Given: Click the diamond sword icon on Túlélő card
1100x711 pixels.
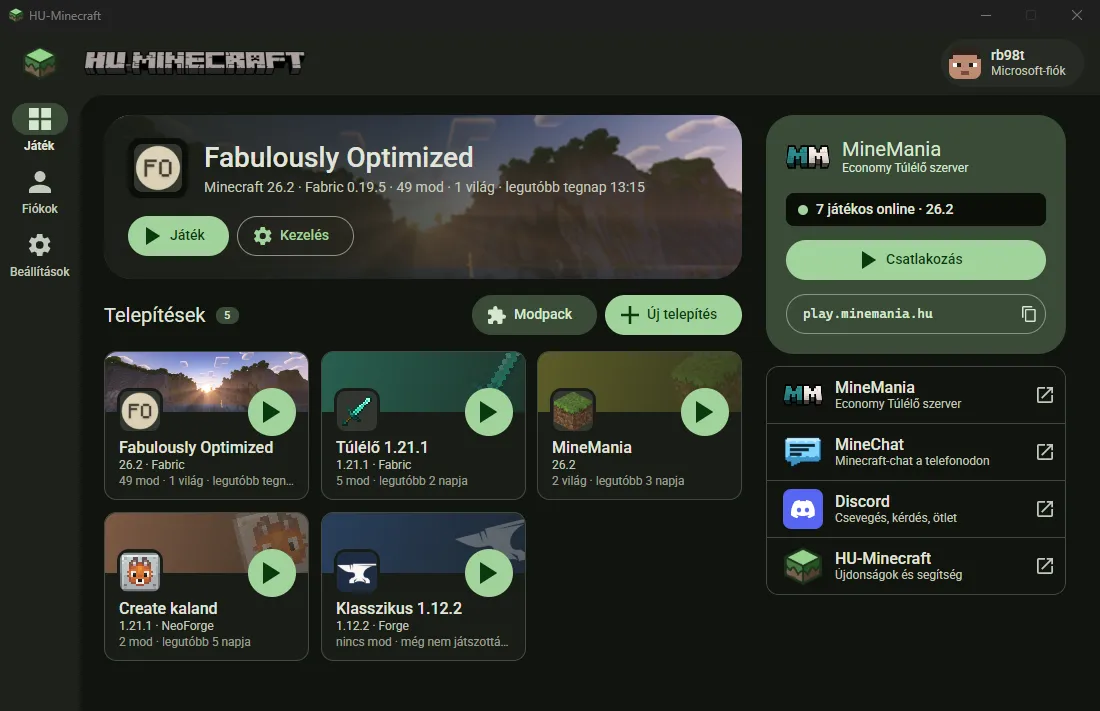Looking at the screenshot, I should [x=356, y=411].
